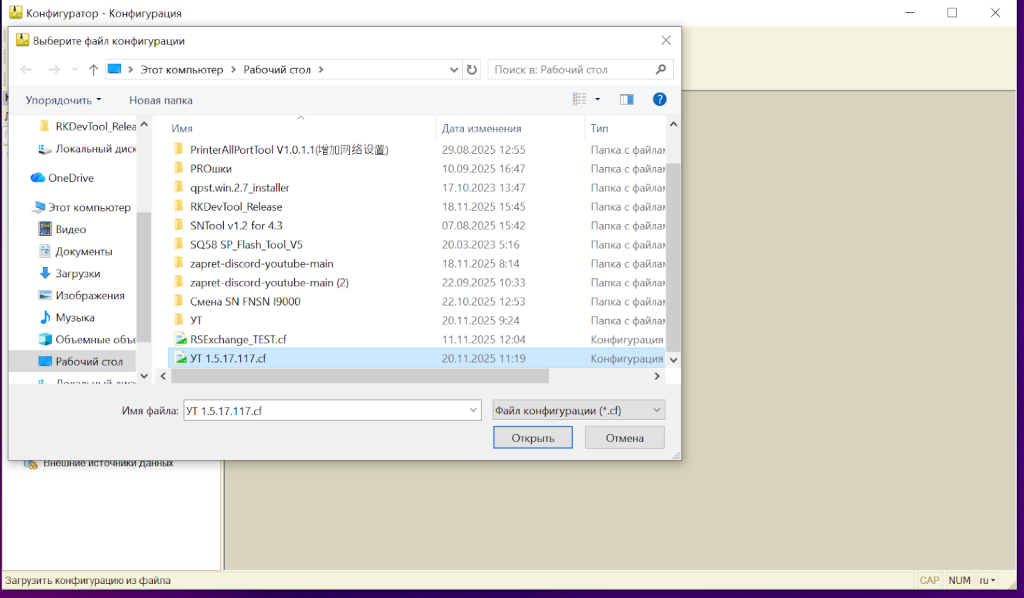
Task: Open the file name history dropdown
Action: pyautogui.click(x=472, y=411)
